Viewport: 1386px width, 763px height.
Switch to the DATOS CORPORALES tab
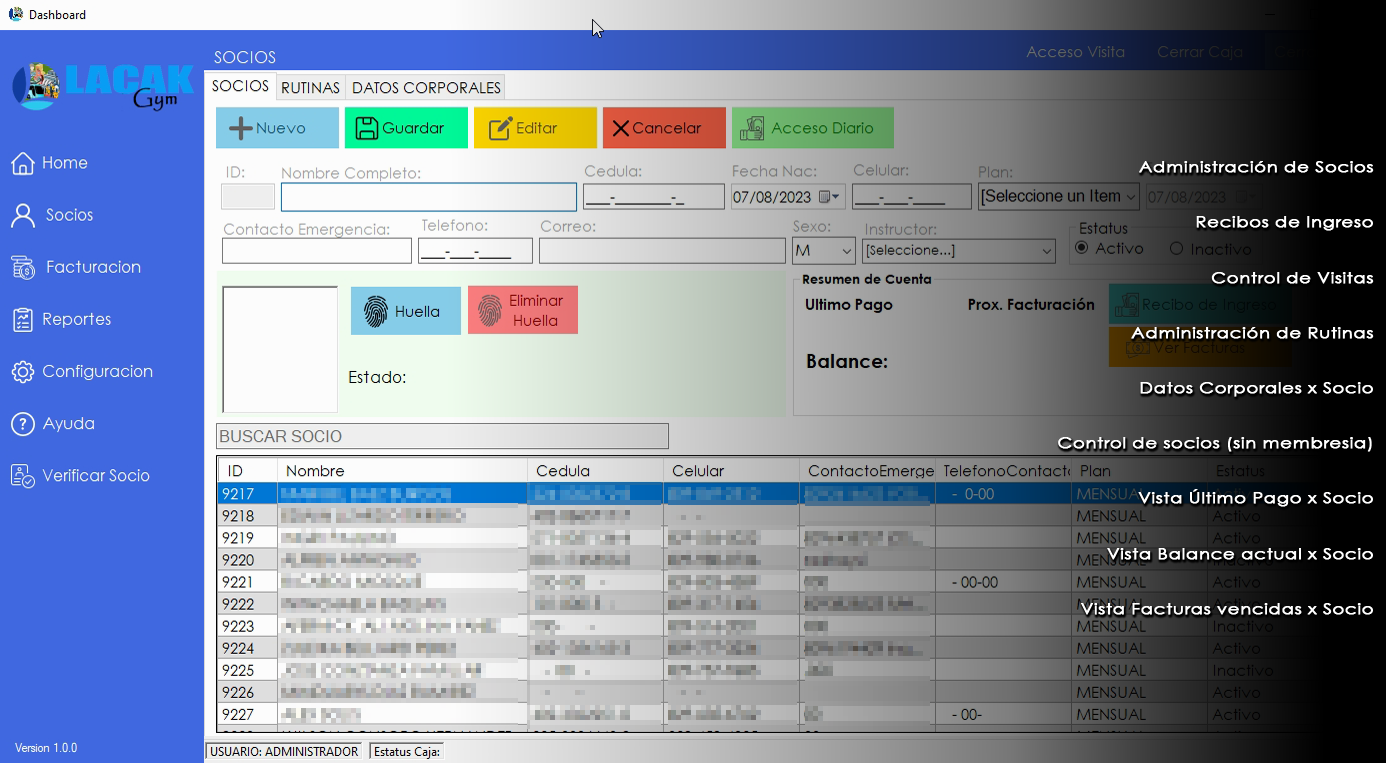426,87
